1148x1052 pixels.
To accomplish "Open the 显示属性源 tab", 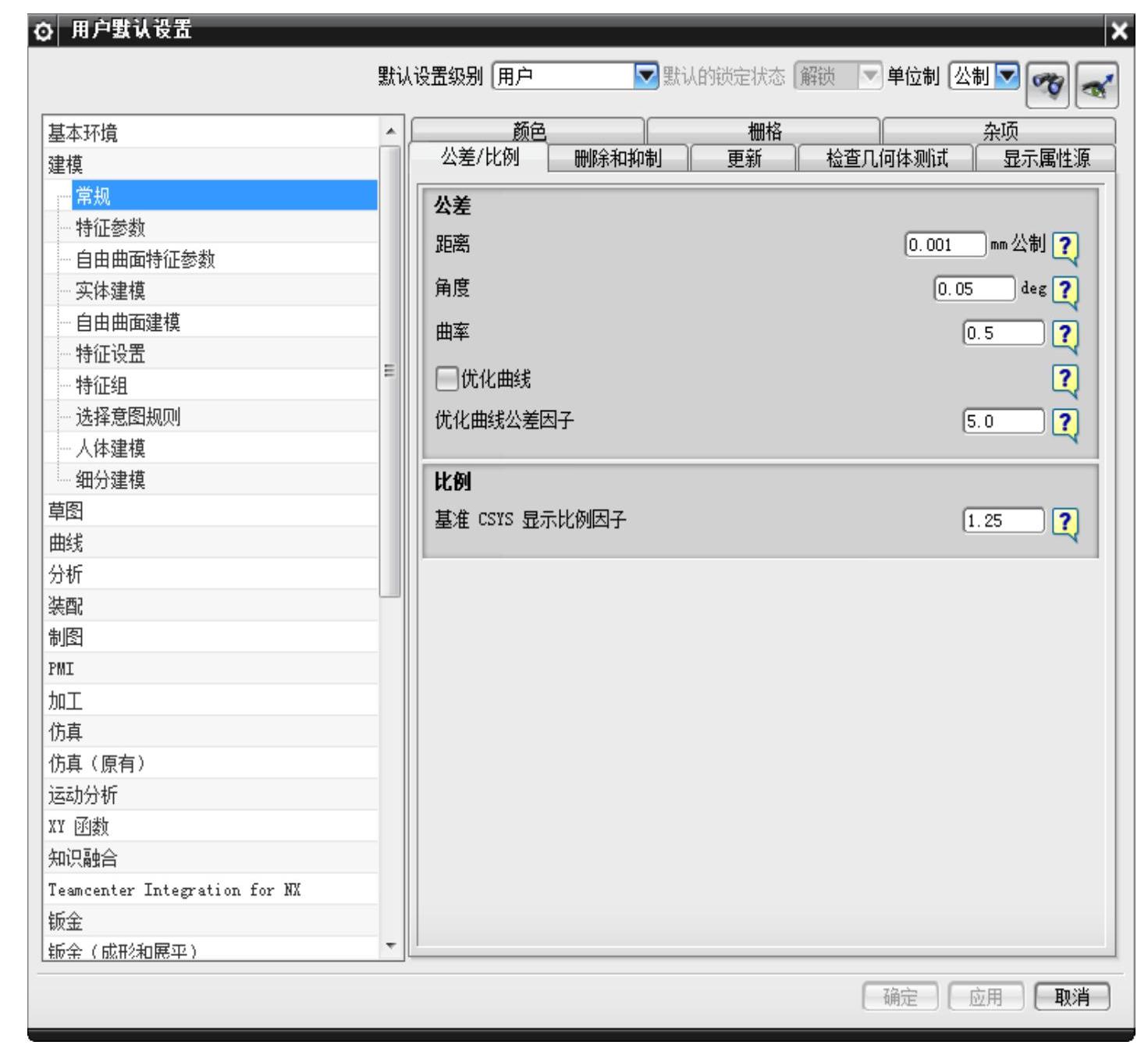I will pos(1047,158).
